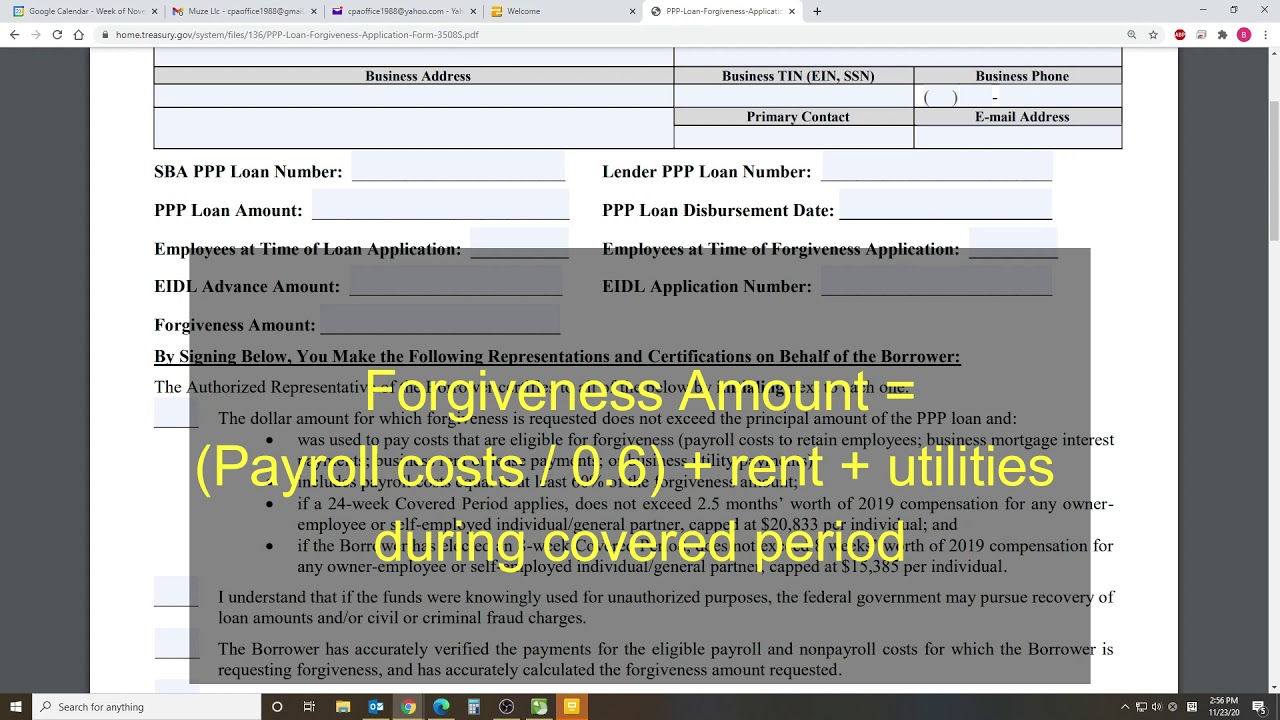Click the first Business Address line field
1280x720 pixels.
413,96
